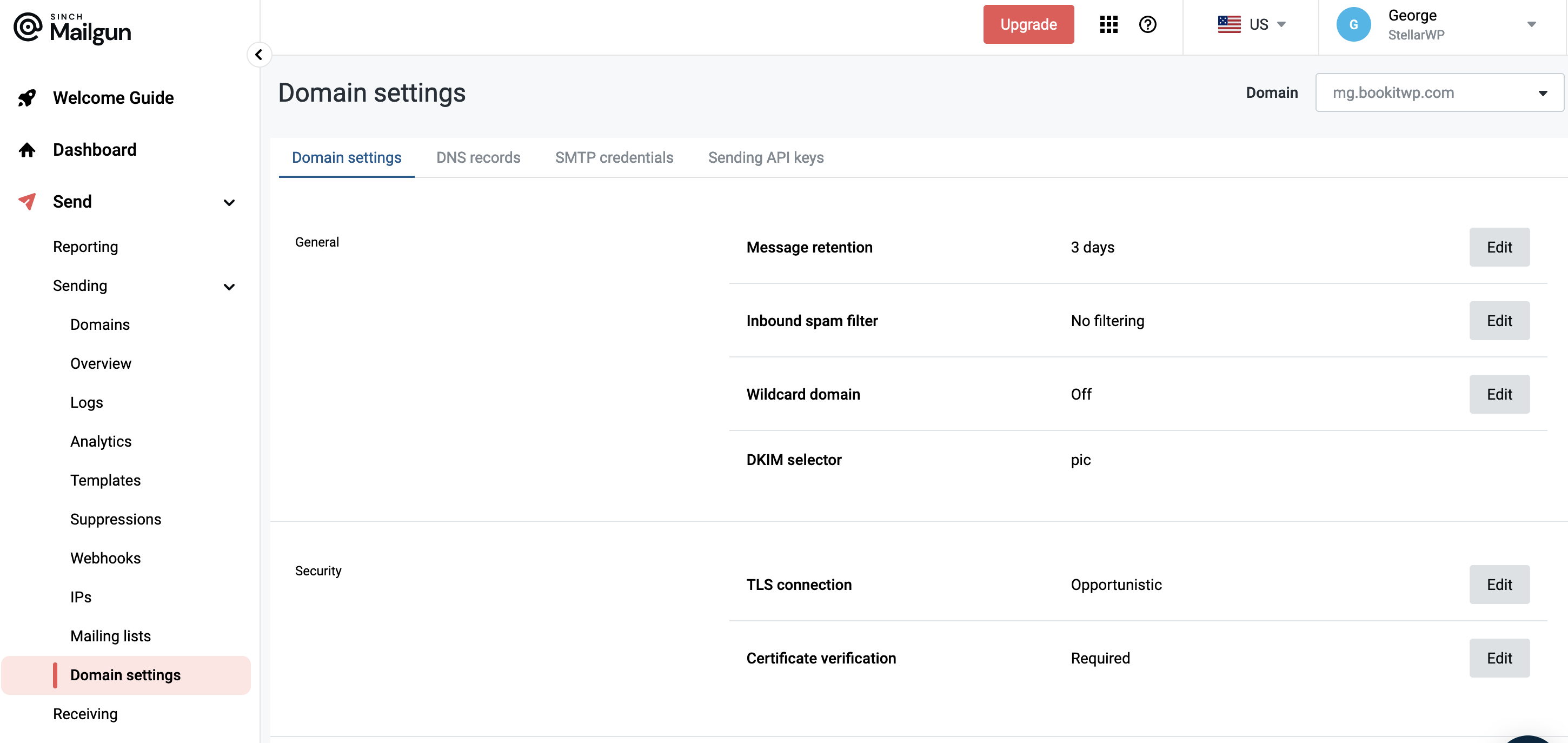The image size is (1568, 743).
Task: Select the Dashboard home icon
Action: pyautogui.click(x=26, y=149)
